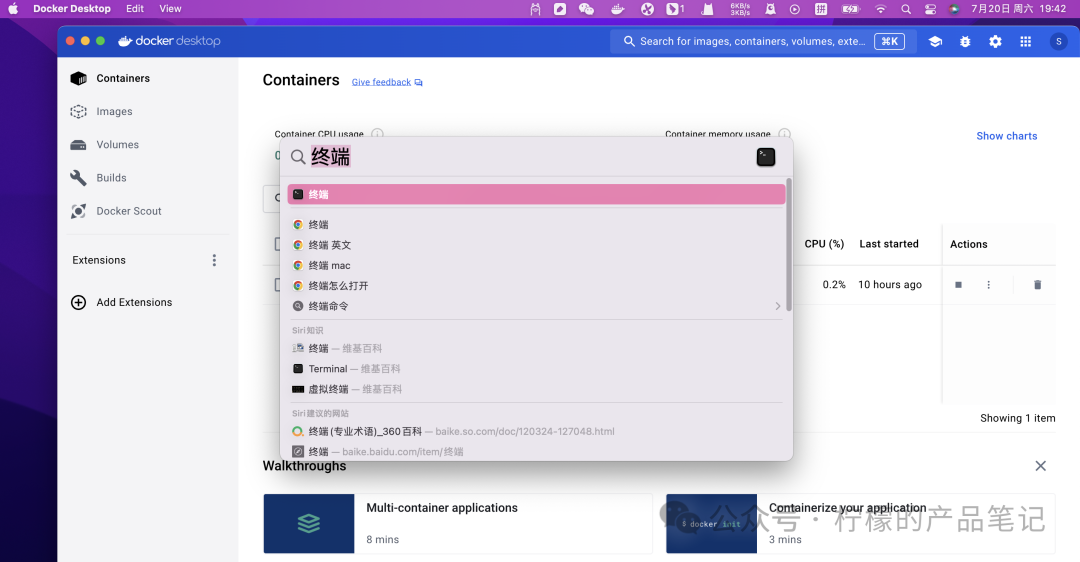Open Control Center in menu bar

pos(931,9)
